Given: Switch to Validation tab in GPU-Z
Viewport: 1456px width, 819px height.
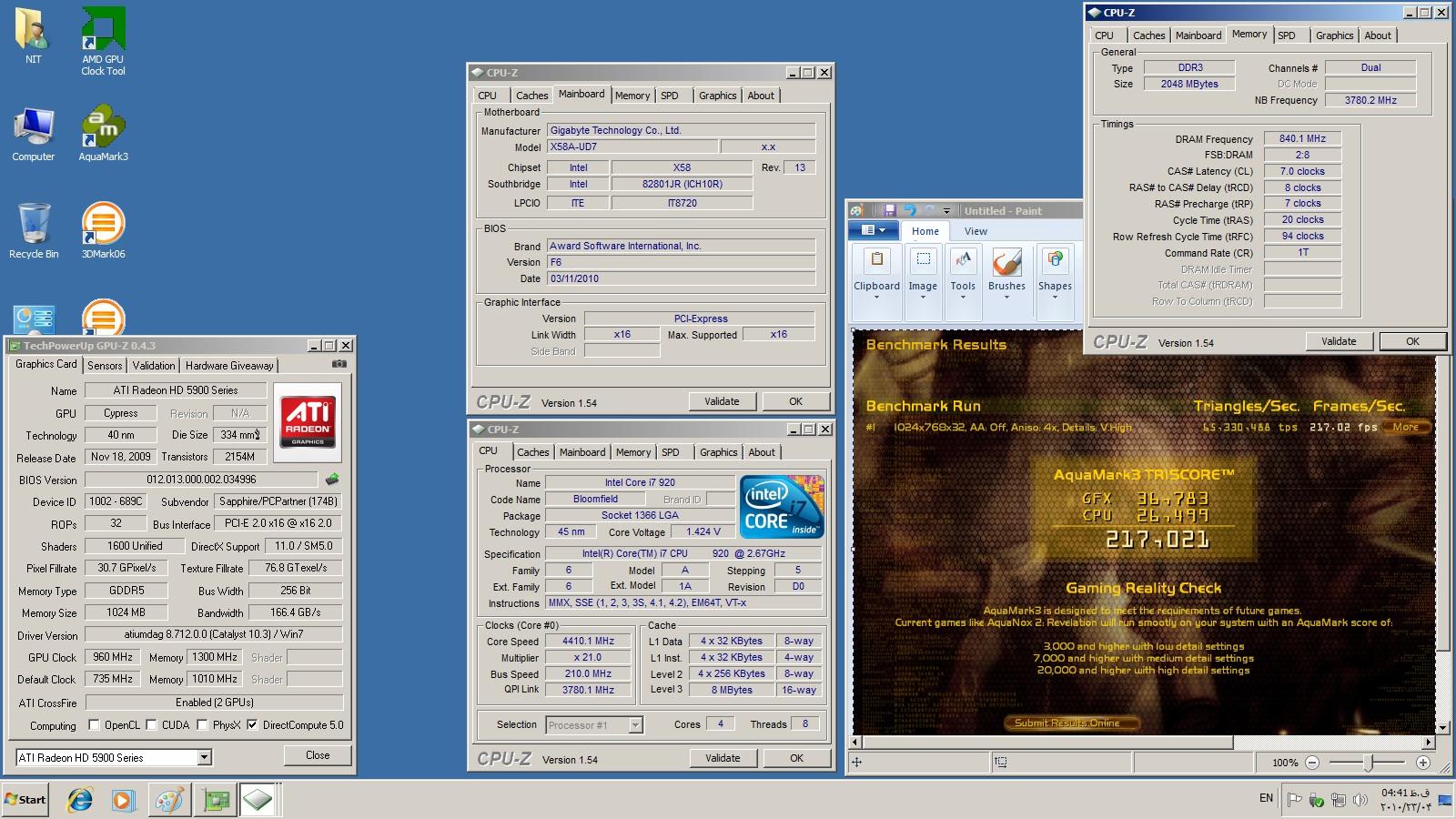Looking at the screenshot, I should tap(154, 365).
